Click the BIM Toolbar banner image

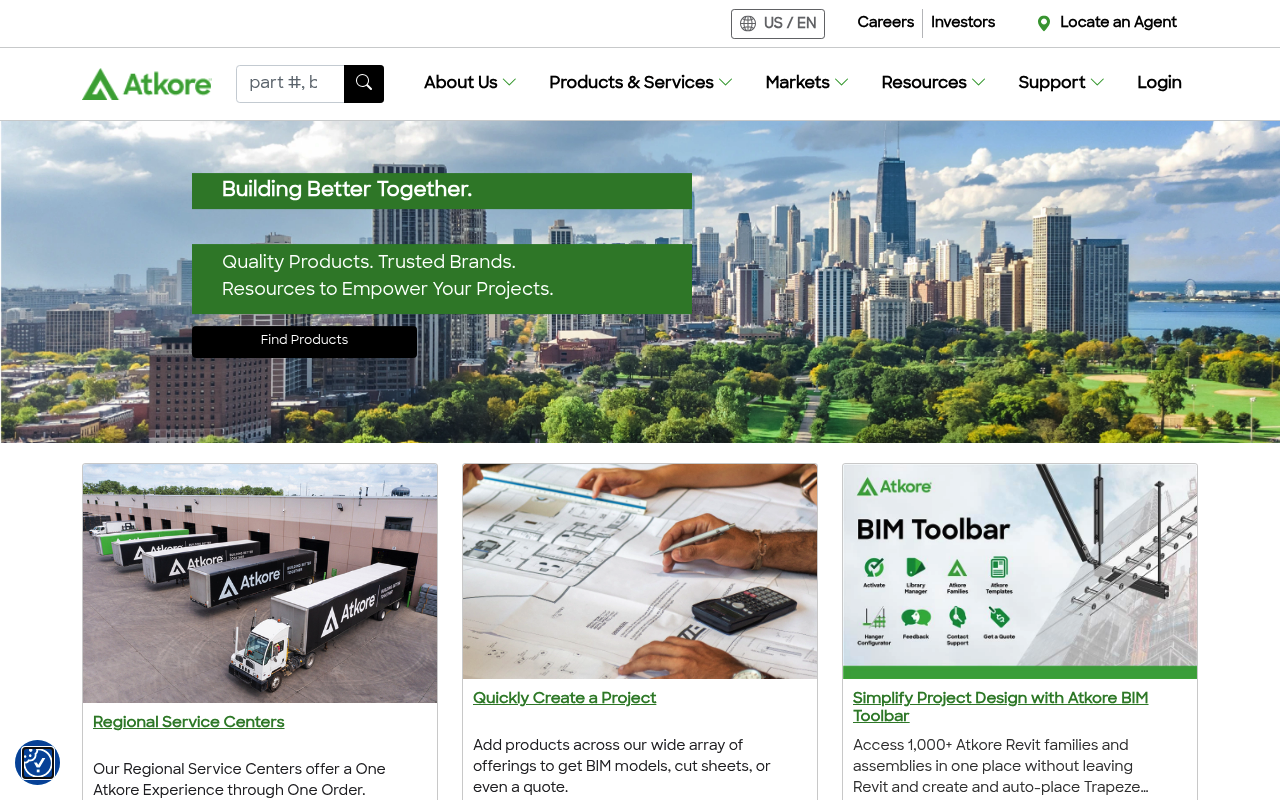pos(1020,571)
